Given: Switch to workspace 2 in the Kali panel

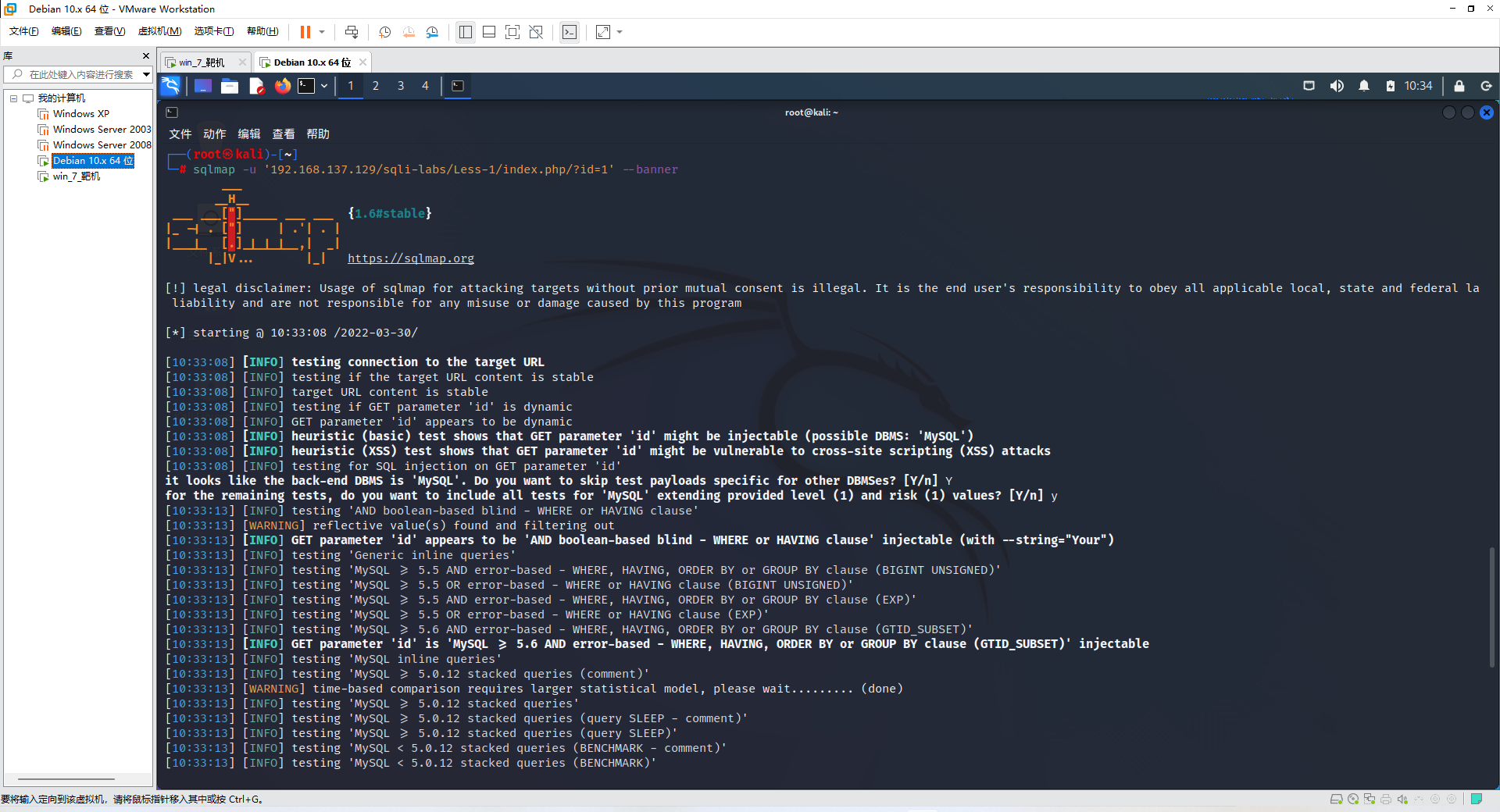Looking at the screenshot, I should tap(376, 86).
